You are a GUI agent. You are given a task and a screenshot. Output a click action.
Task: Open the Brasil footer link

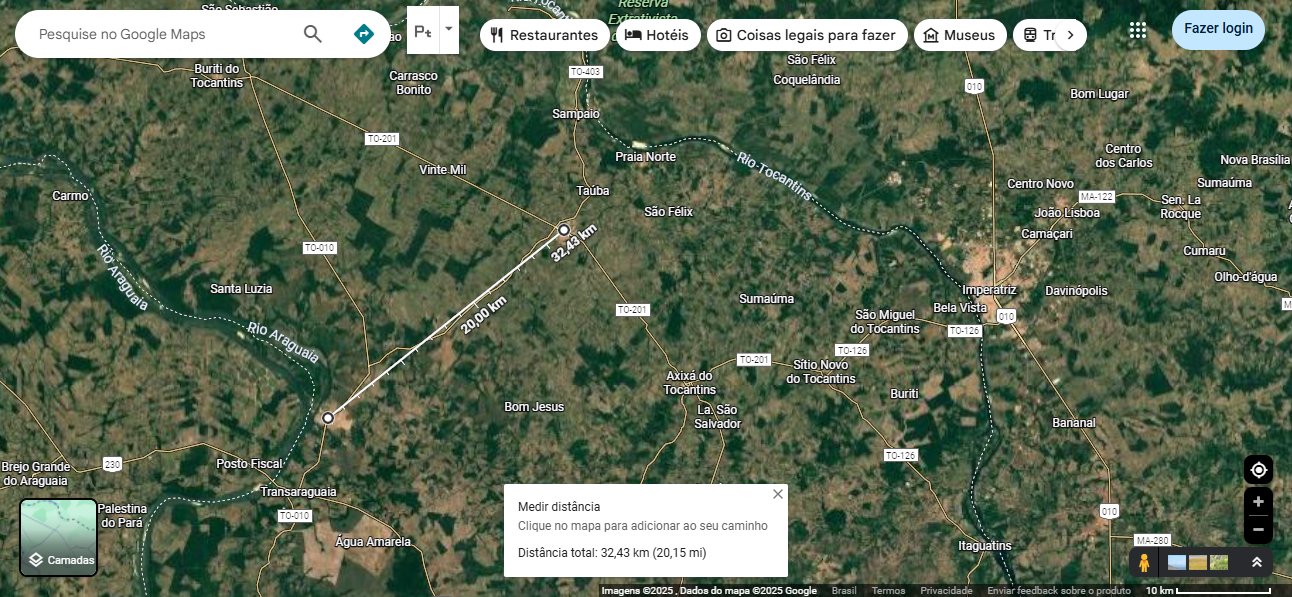[x=844, y=590]
